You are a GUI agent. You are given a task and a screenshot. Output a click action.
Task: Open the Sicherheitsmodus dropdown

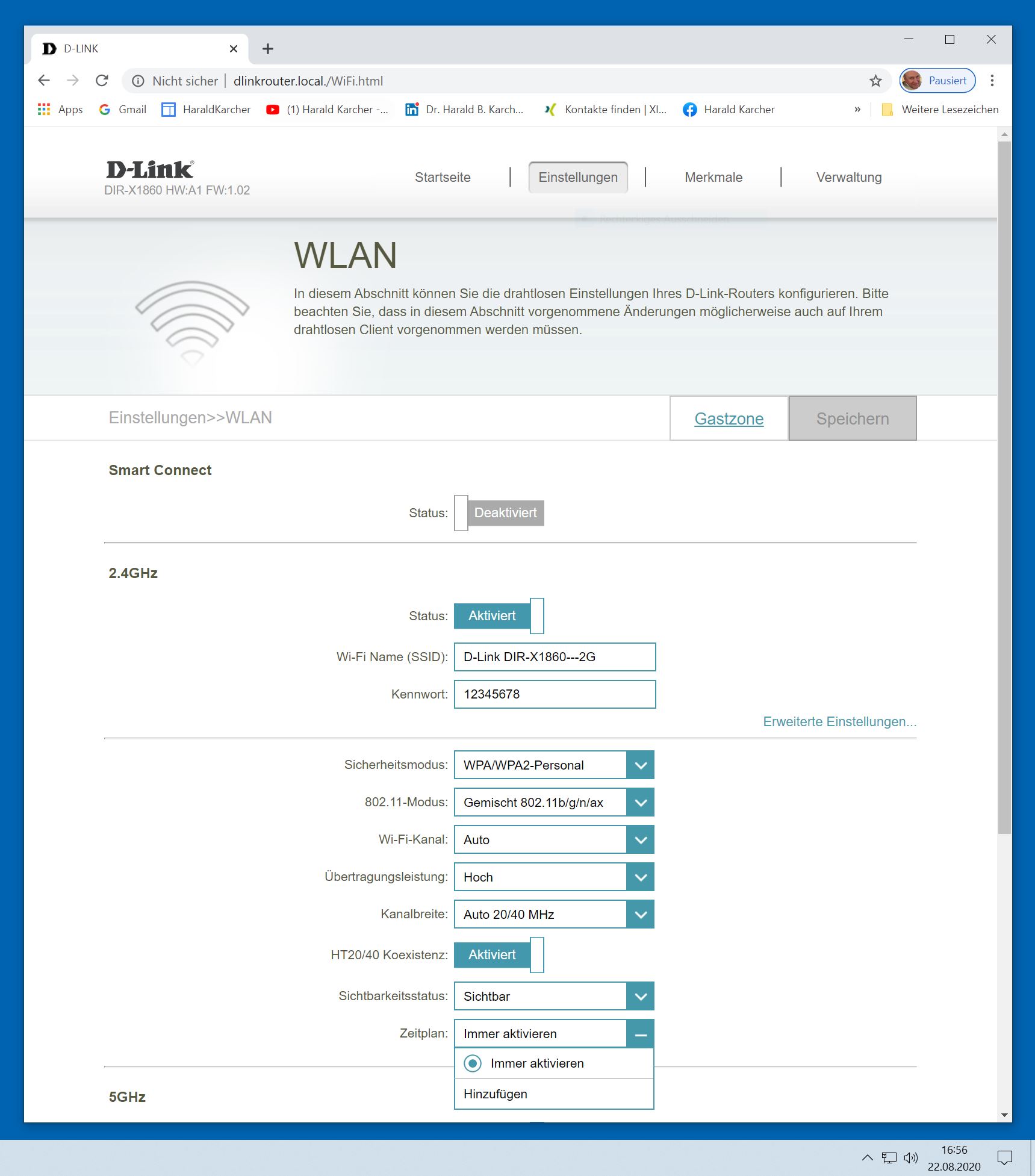554,765
